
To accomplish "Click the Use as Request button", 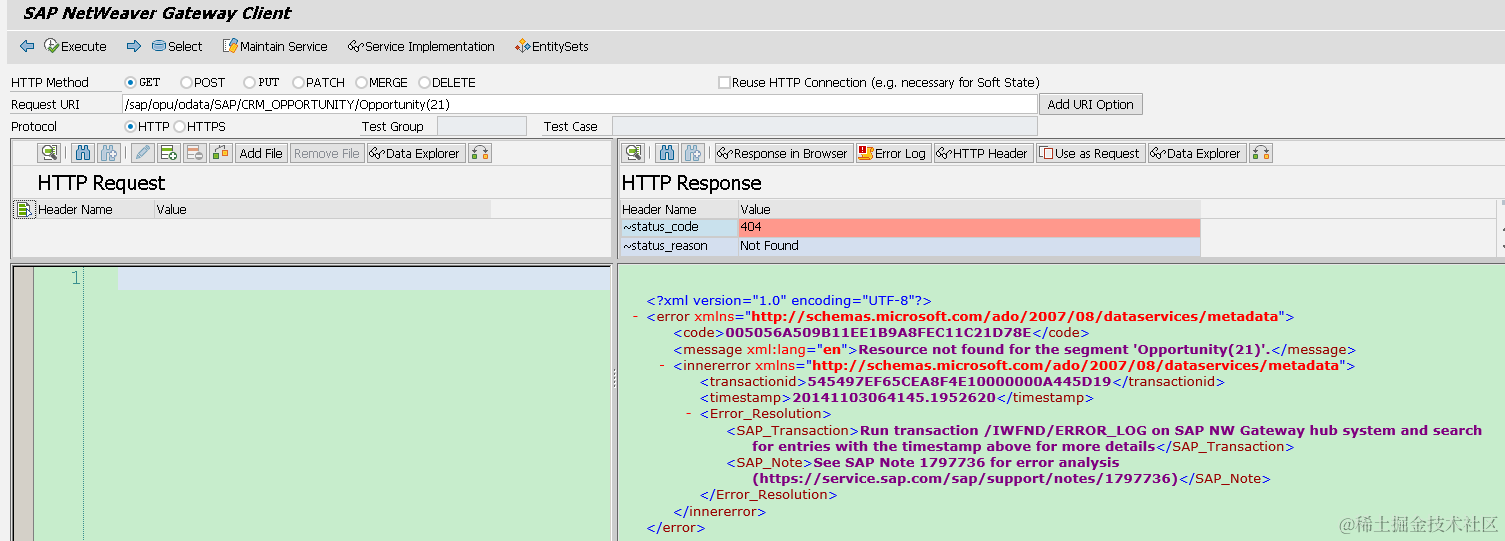I will point(1091,153).
